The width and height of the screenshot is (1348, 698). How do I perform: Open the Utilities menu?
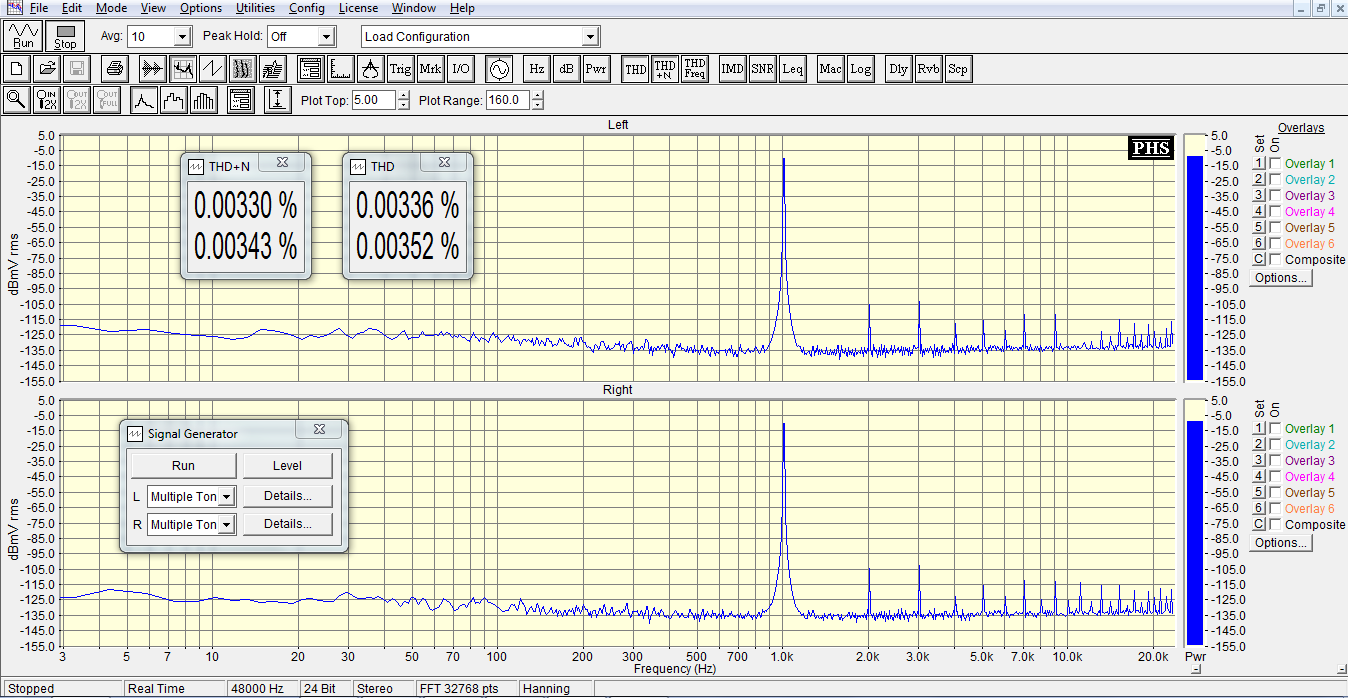click(x=255, y=8)
